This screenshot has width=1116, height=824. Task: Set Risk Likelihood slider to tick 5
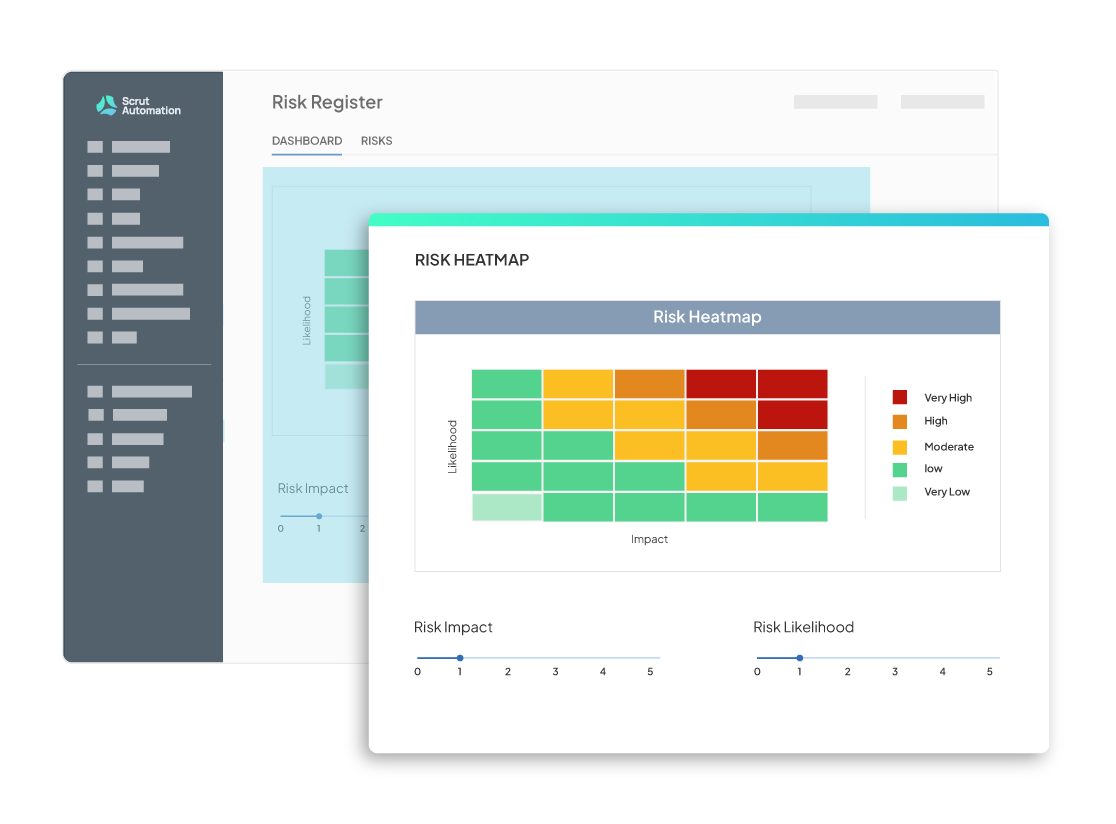click(x=990, y=658)
